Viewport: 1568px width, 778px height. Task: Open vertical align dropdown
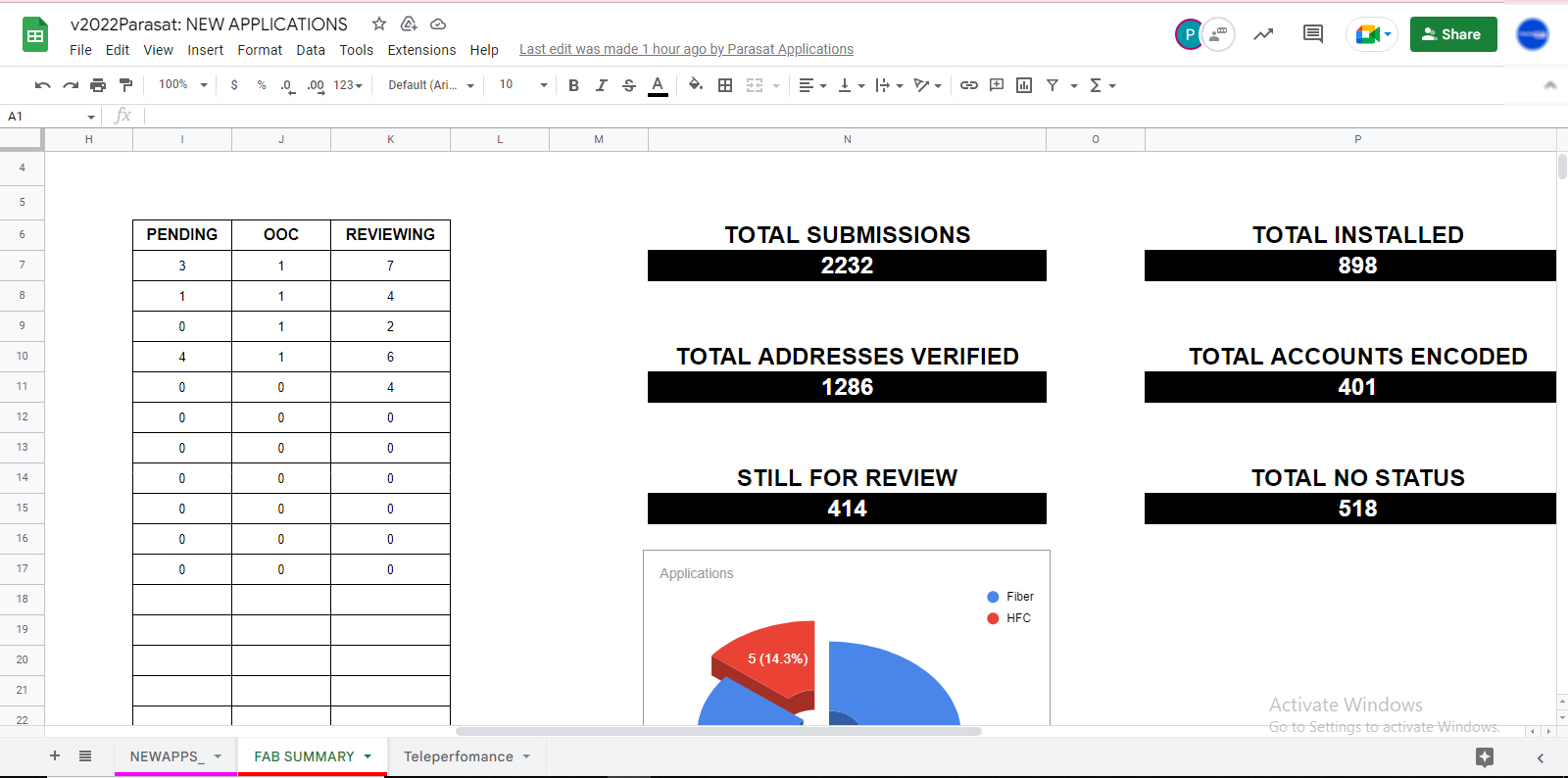pyautogui.click(x=851, y=85)
